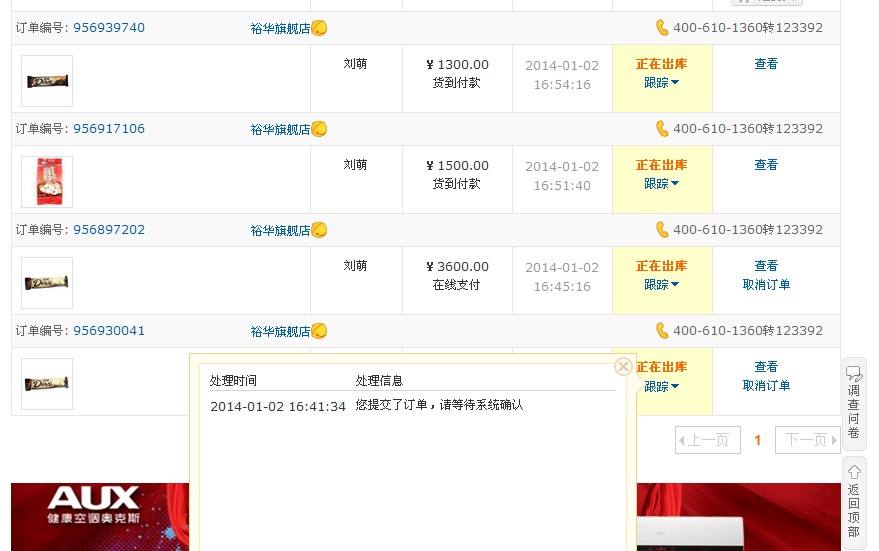This screenshot has width=879, height=551.
Task: Expand 跟踪 dropdown for ¥1500.00 order
Action: (x=661, y=183)
